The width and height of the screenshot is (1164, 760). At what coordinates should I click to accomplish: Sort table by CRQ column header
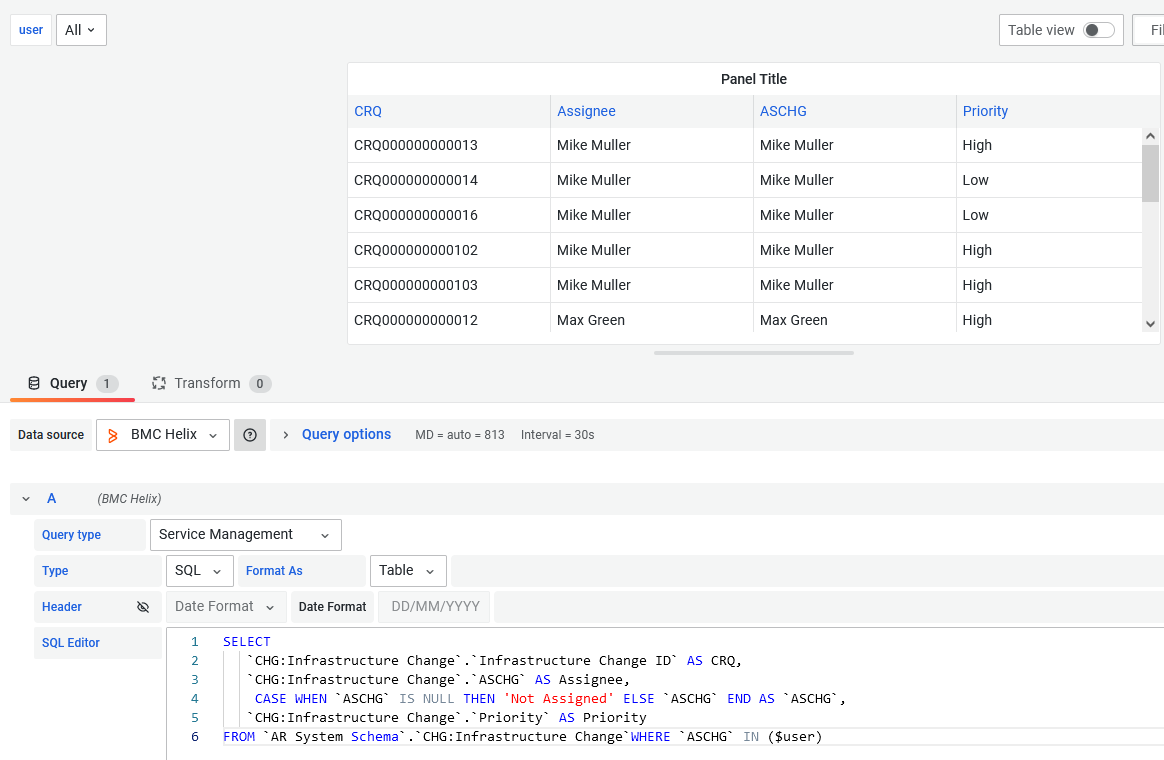368,111
